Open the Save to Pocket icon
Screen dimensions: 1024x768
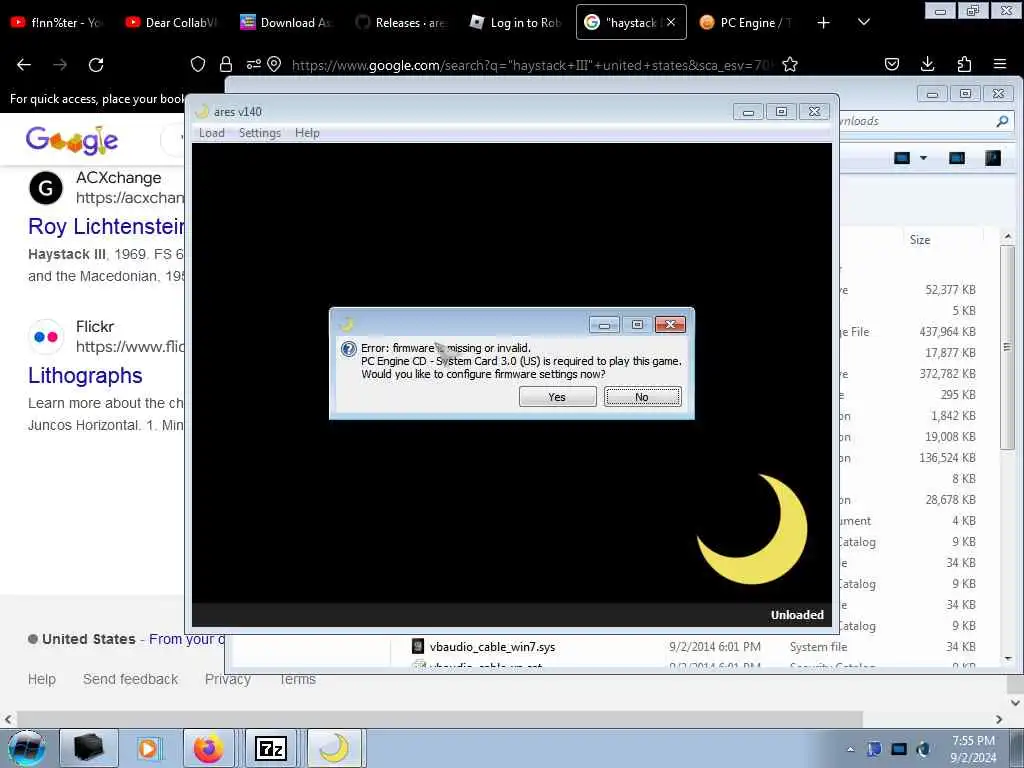point(891,64)
